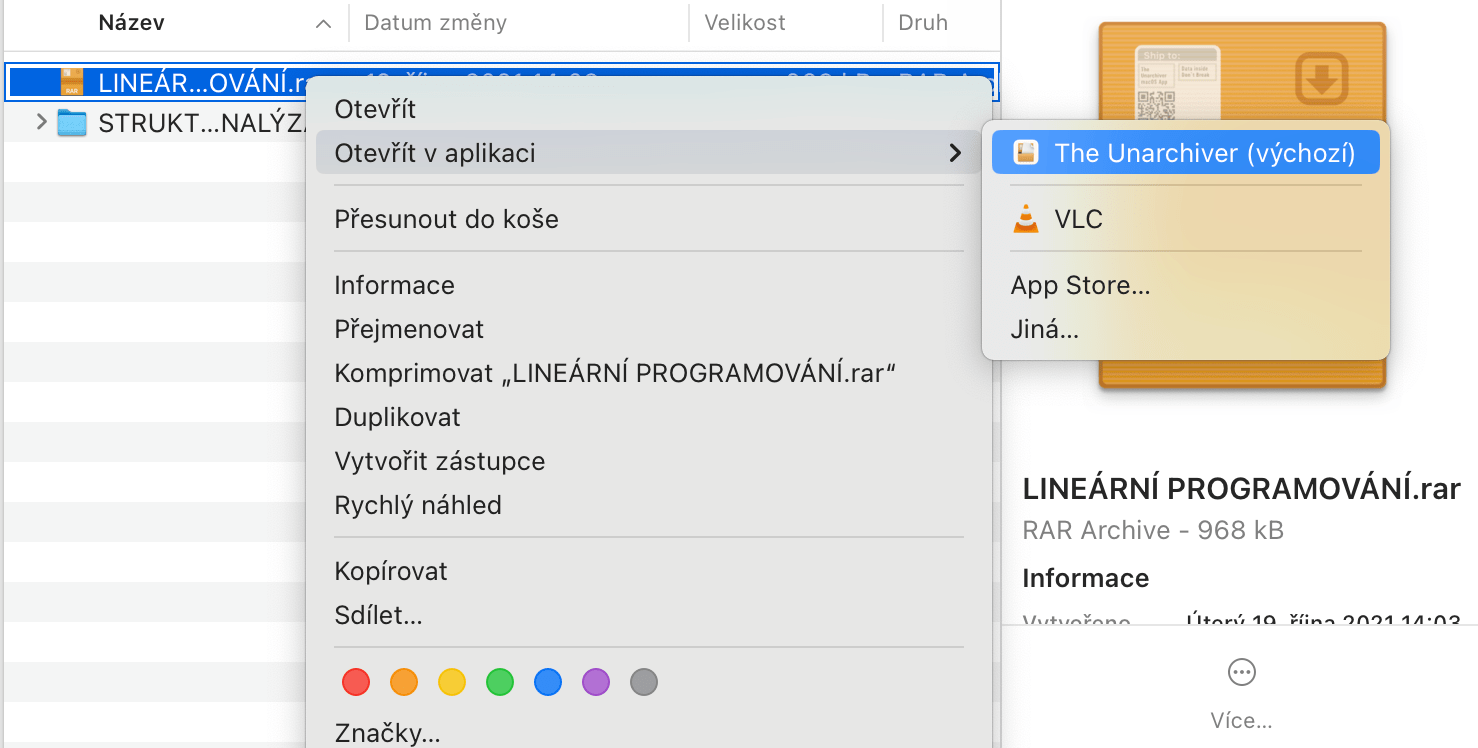1478x748 pixels.
Task: Pick the blue color tag
Action: (x=548, y=683)
